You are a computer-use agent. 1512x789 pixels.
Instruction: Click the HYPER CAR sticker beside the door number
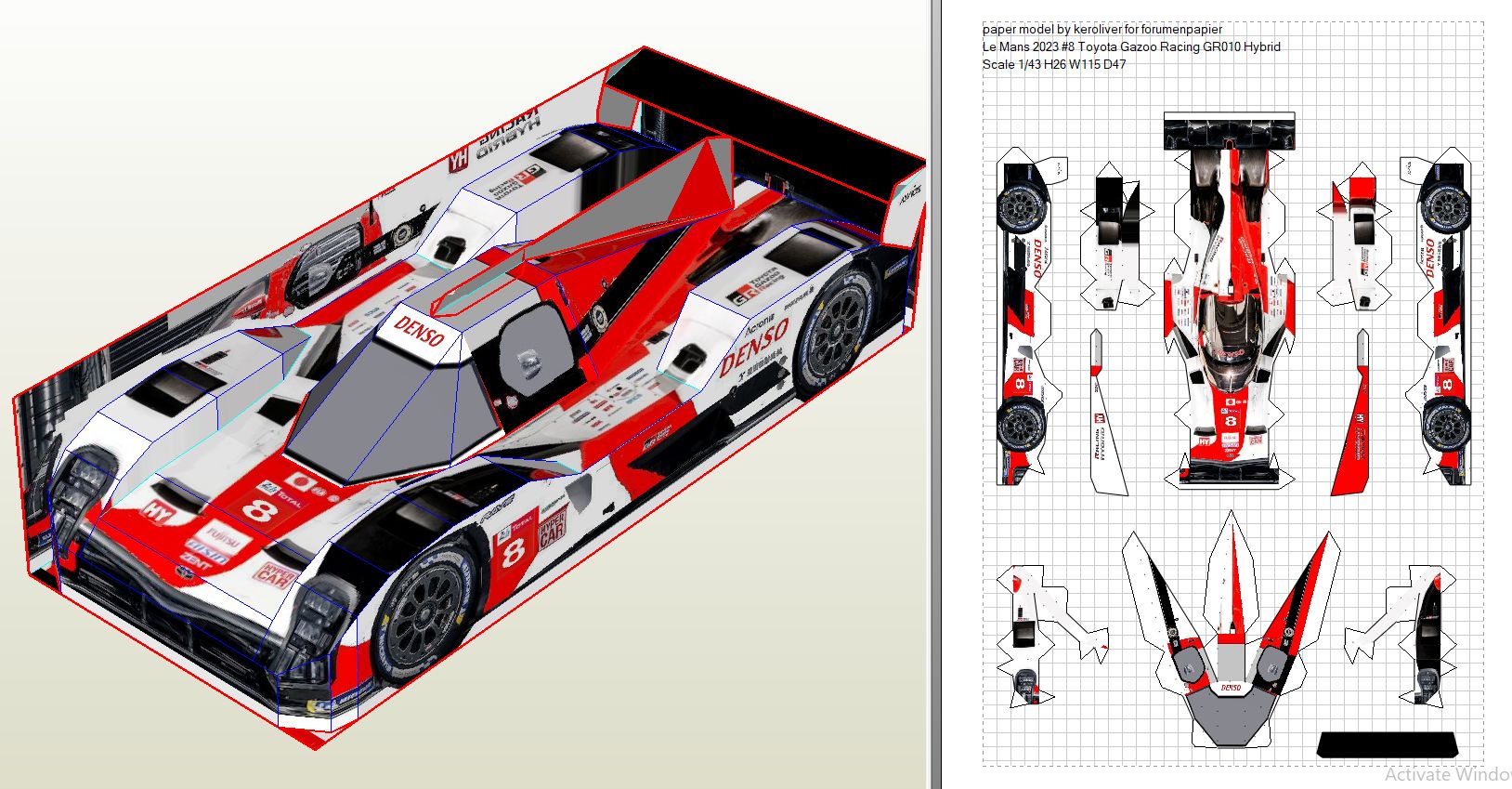(x=553, y=530)
